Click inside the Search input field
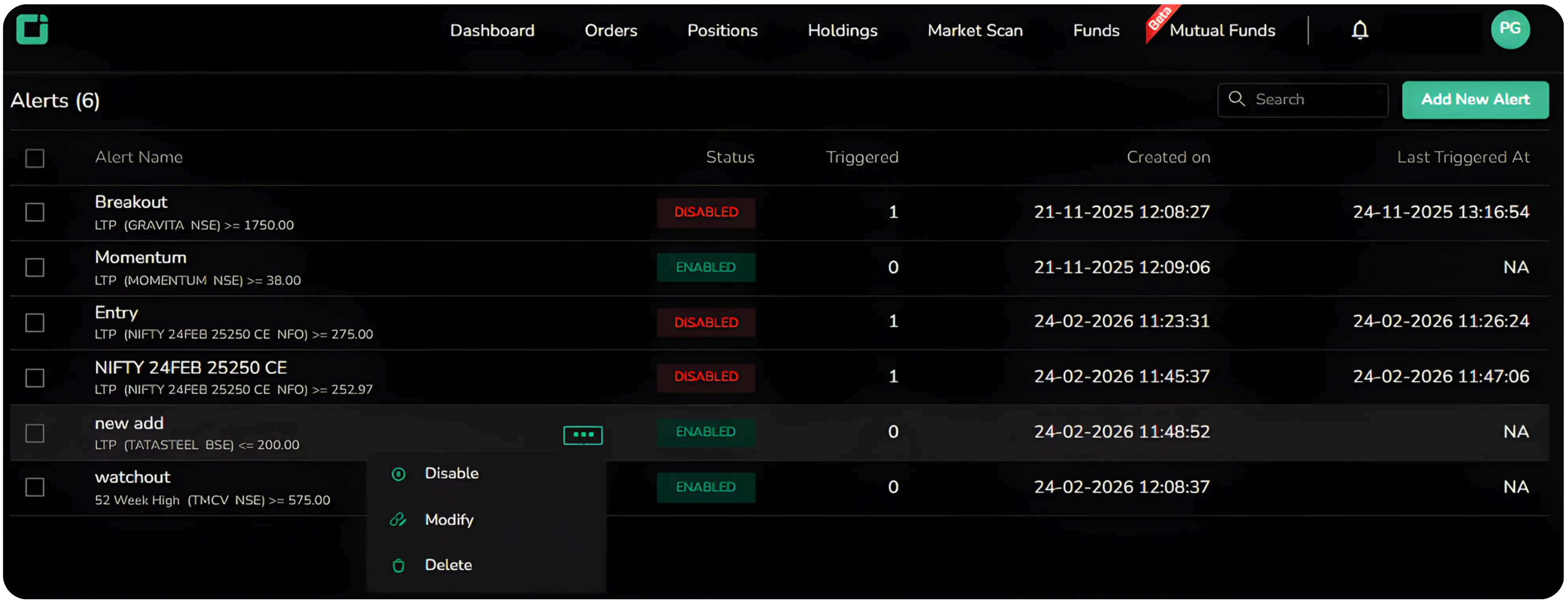The width and height of the screenshot is (1568, 604). [x=1309, y=99]
